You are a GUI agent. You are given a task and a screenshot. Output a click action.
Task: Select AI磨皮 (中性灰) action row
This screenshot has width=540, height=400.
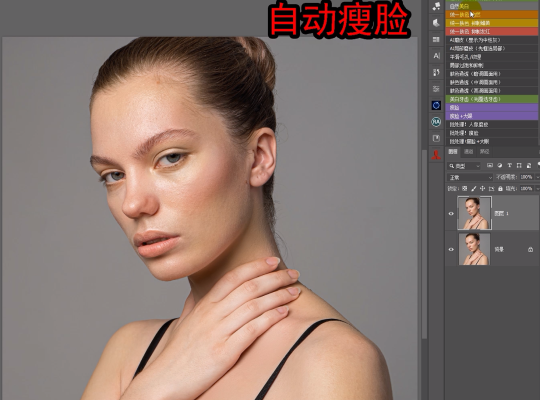(x=491, y=40)
